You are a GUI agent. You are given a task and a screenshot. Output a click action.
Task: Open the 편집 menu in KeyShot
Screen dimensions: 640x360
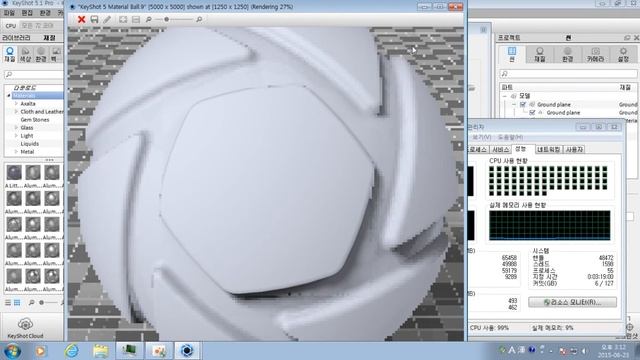coord(27,13)
